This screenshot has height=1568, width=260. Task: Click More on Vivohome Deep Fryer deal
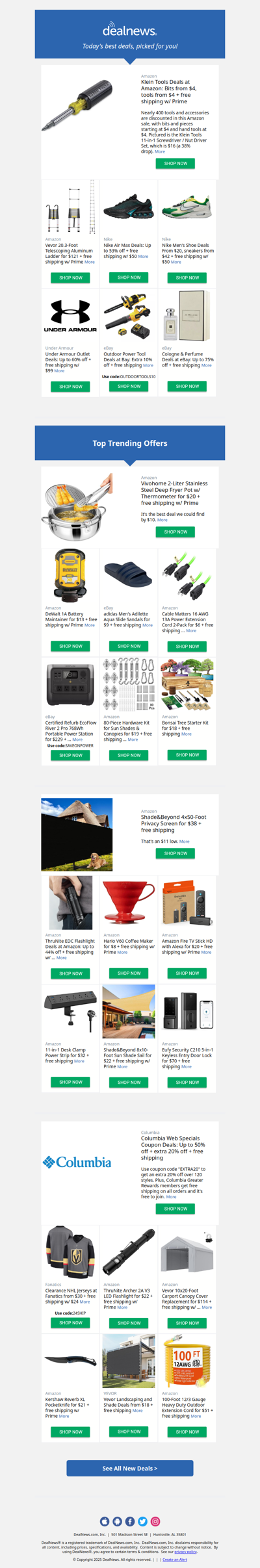pos(162,520)
